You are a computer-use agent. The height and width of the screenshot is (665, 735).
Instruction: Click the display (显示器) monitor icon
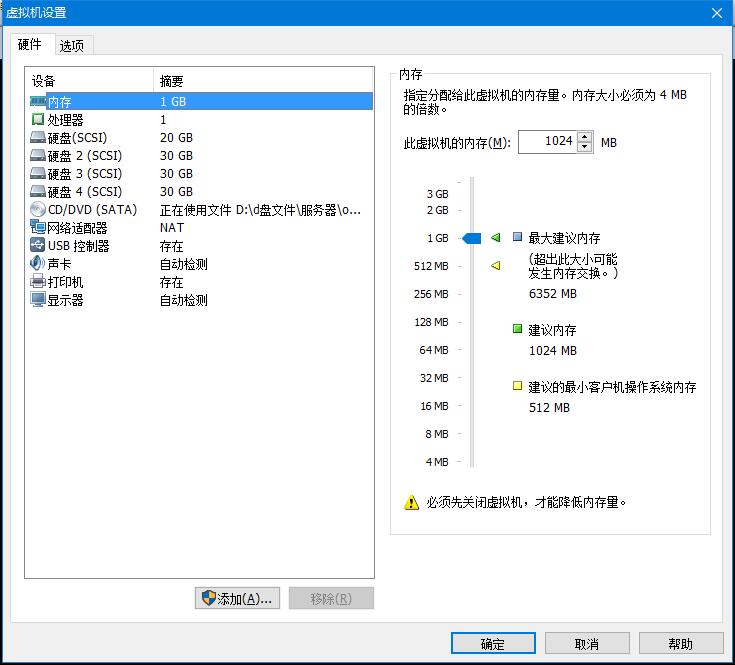coord(38,299)
